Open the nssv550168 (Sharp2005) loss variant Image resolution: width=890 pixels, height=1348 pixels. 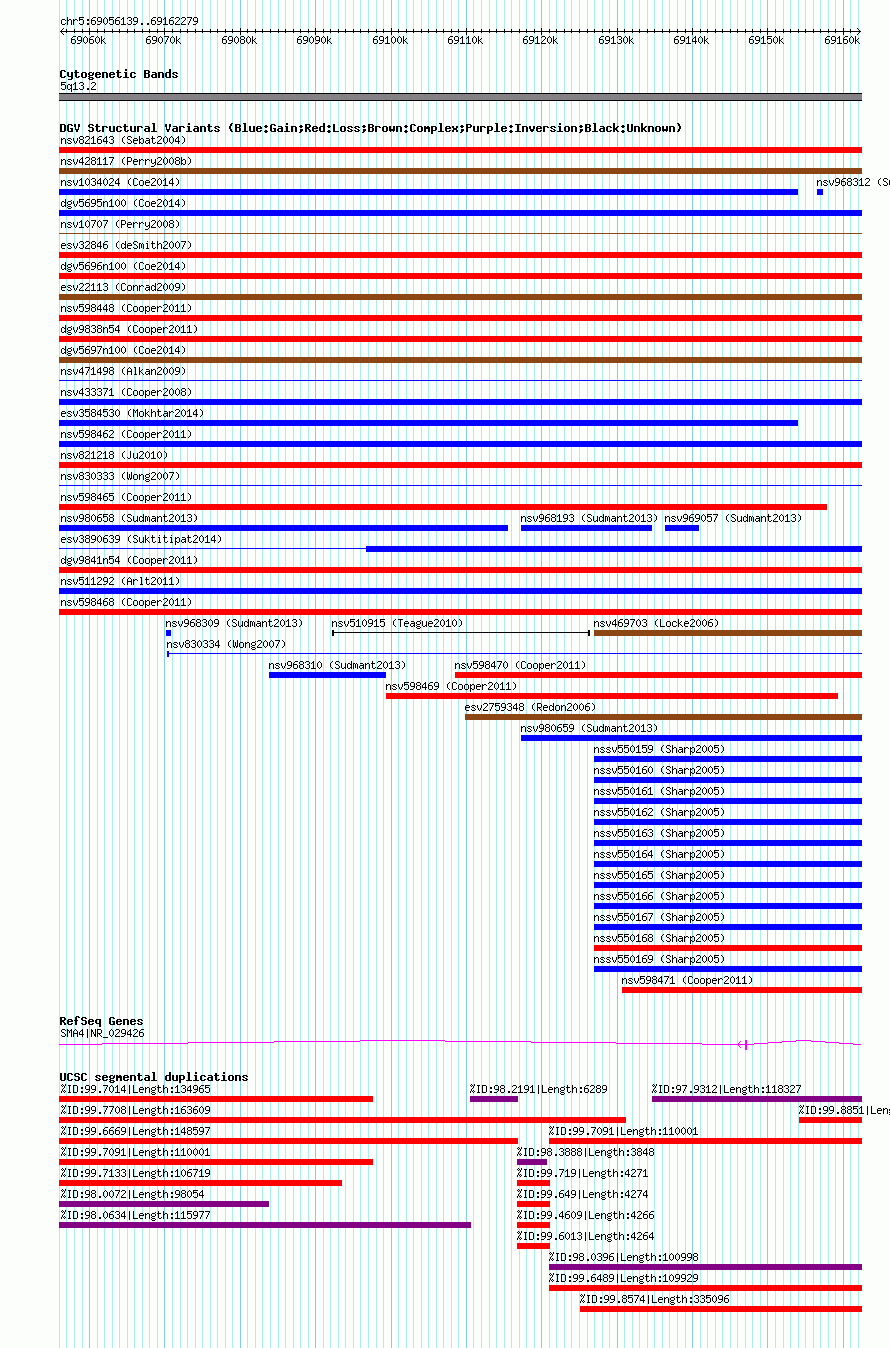tap(660, 938)
